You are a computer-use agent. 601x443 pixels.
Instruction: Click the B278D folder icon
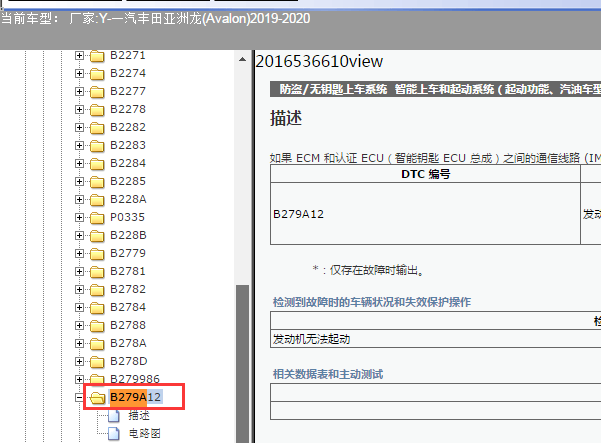(x=97, y=362)
